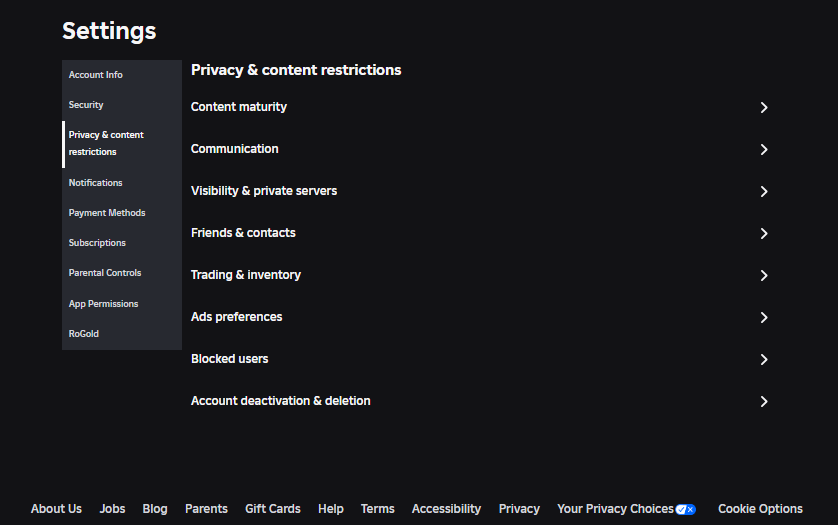The height and width of the screenshot is (525, 838).
Task: Click the Gift Cards footer link
Action: click(273, 509)
